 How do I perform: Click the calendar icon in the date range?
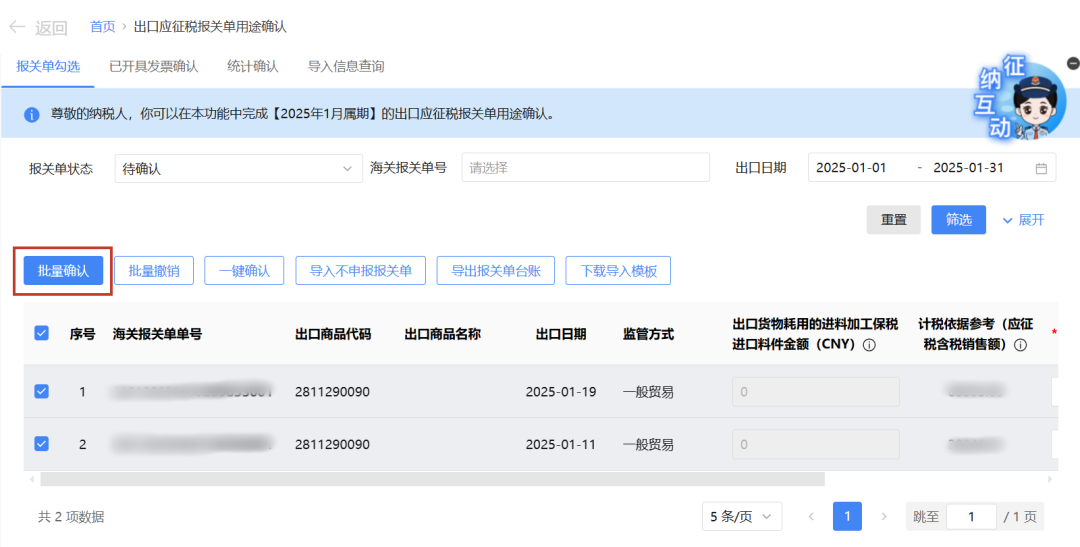coord(1041,168)
